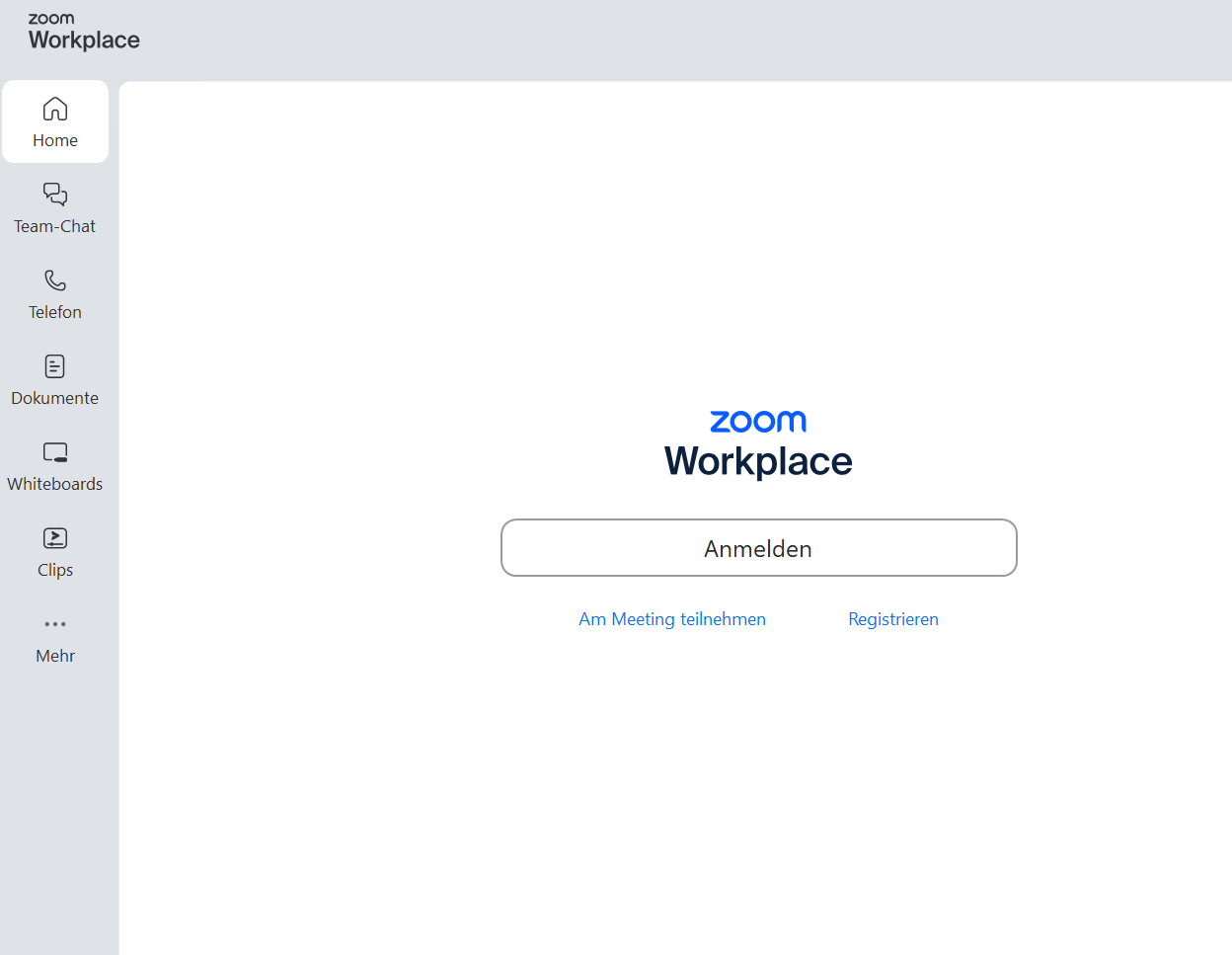Open the Dokumente page icon
1232x955 pixels.
coord(55,366)
